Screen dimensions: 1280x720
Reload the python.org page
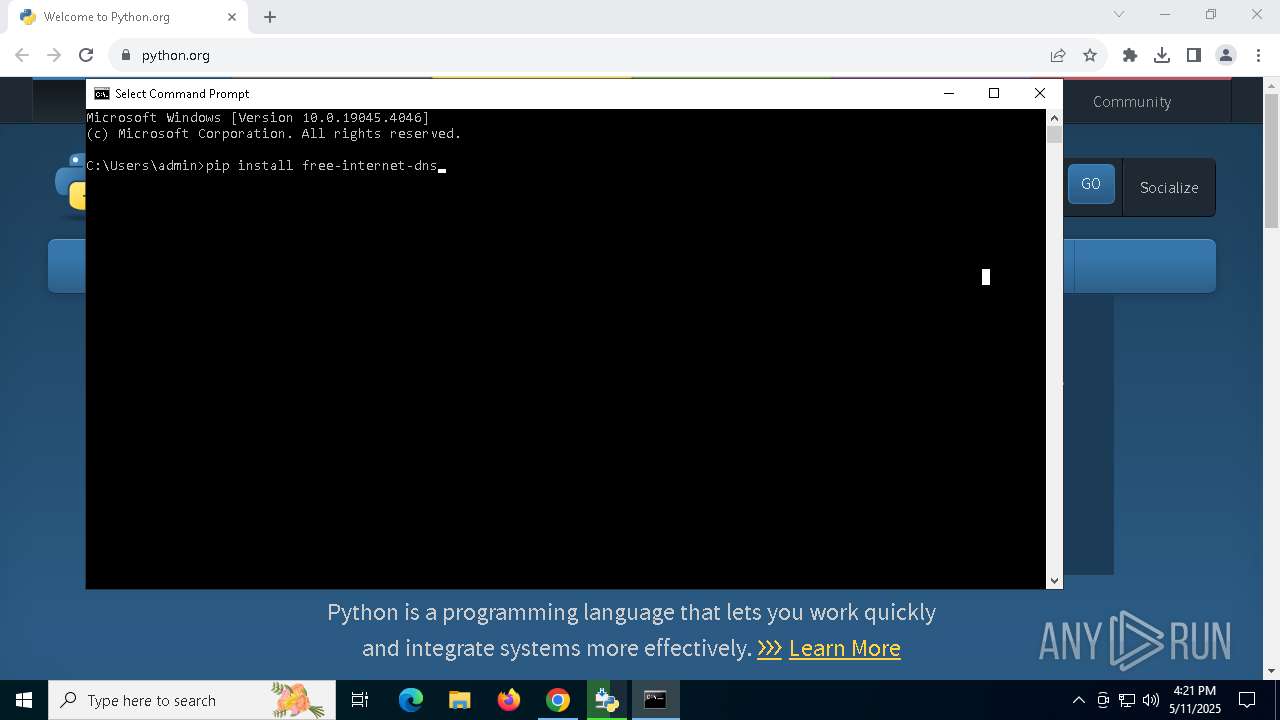pyautogui.click(x=86, y=55)
